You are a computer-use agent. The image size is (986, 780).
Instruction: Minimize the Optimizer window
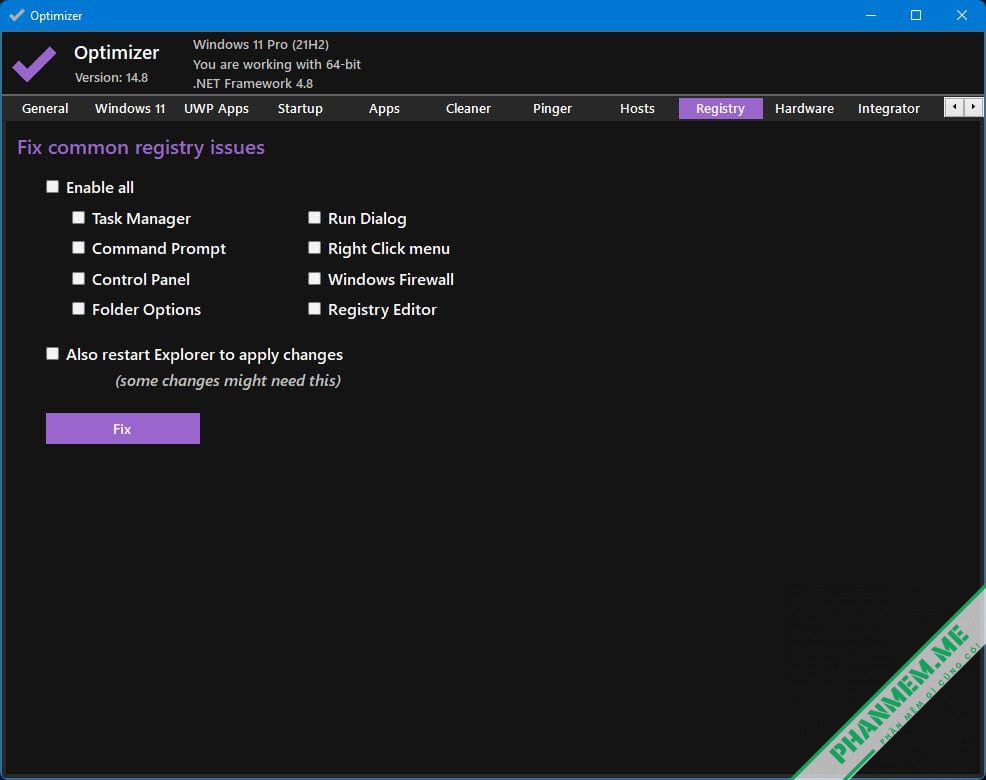tap(871, 15)
